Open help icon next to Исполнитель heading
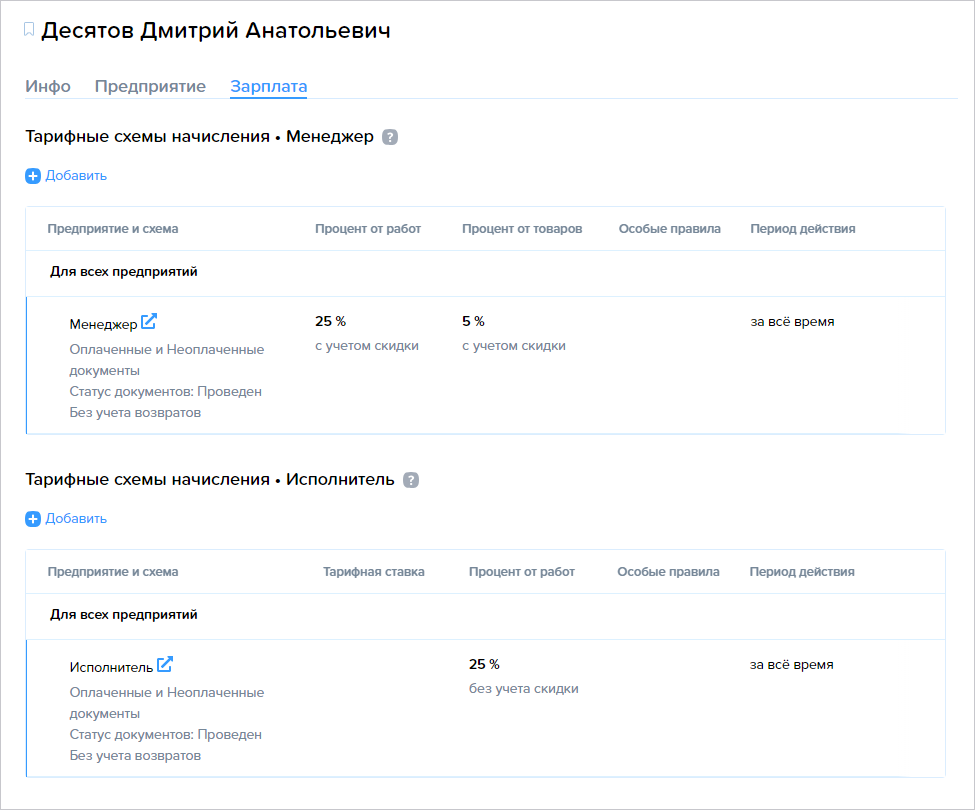 (x=411, y=480)
